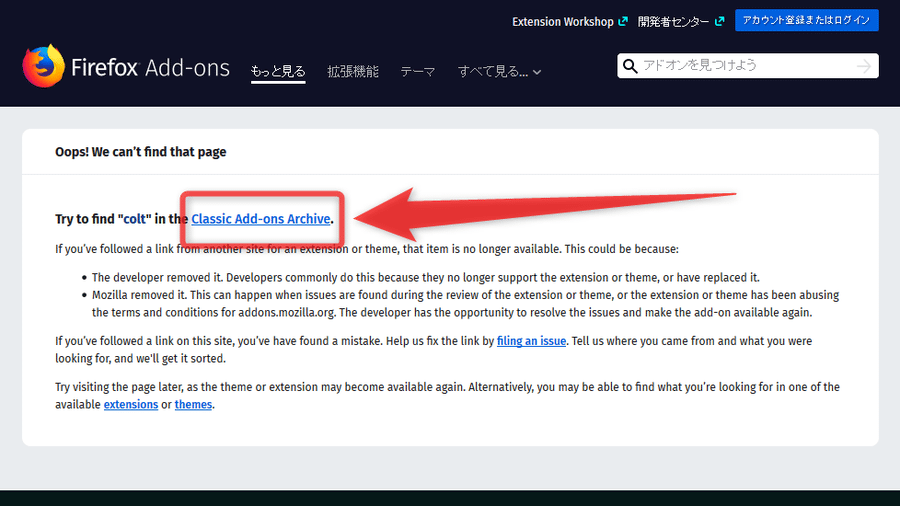Click the "Oops! We can't find that page" heading

point(141,152)
